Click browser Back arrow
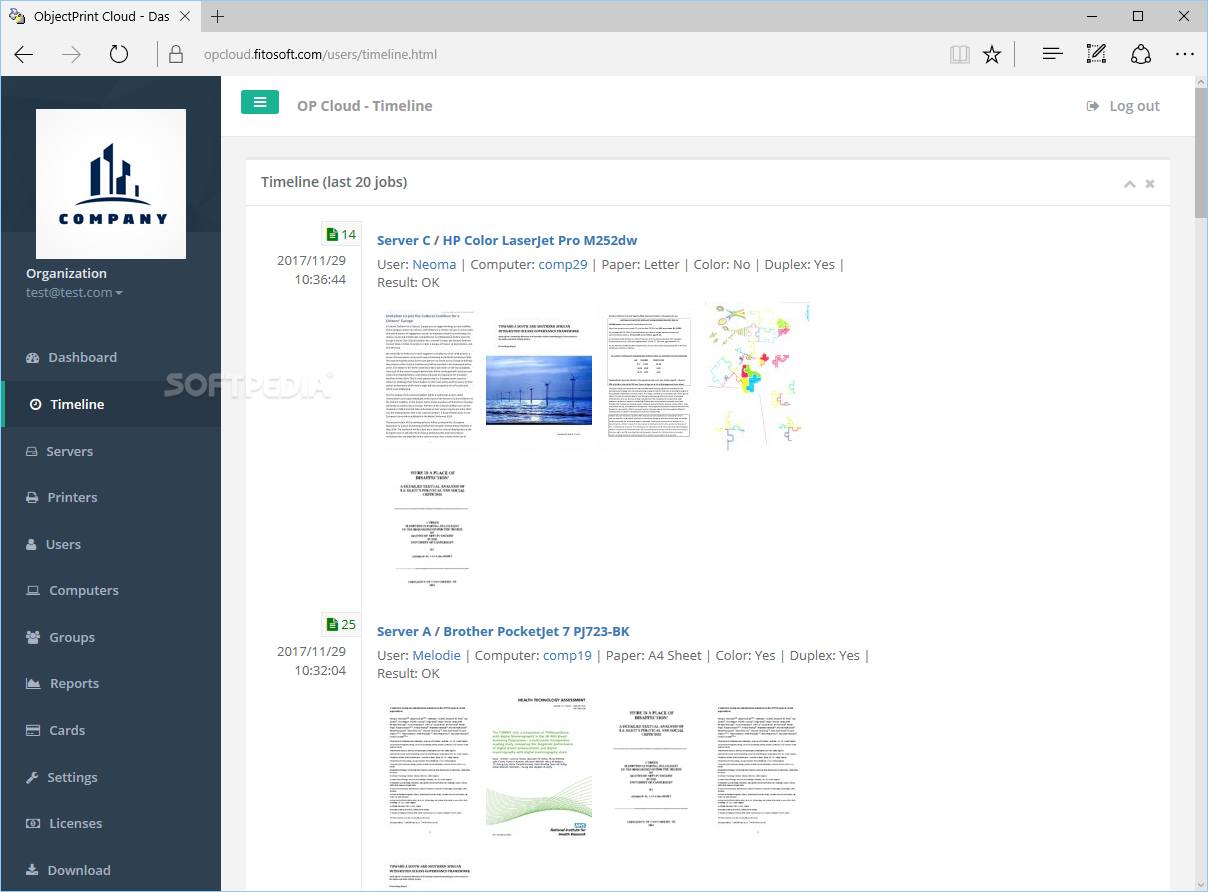 (x=25, y=55)
